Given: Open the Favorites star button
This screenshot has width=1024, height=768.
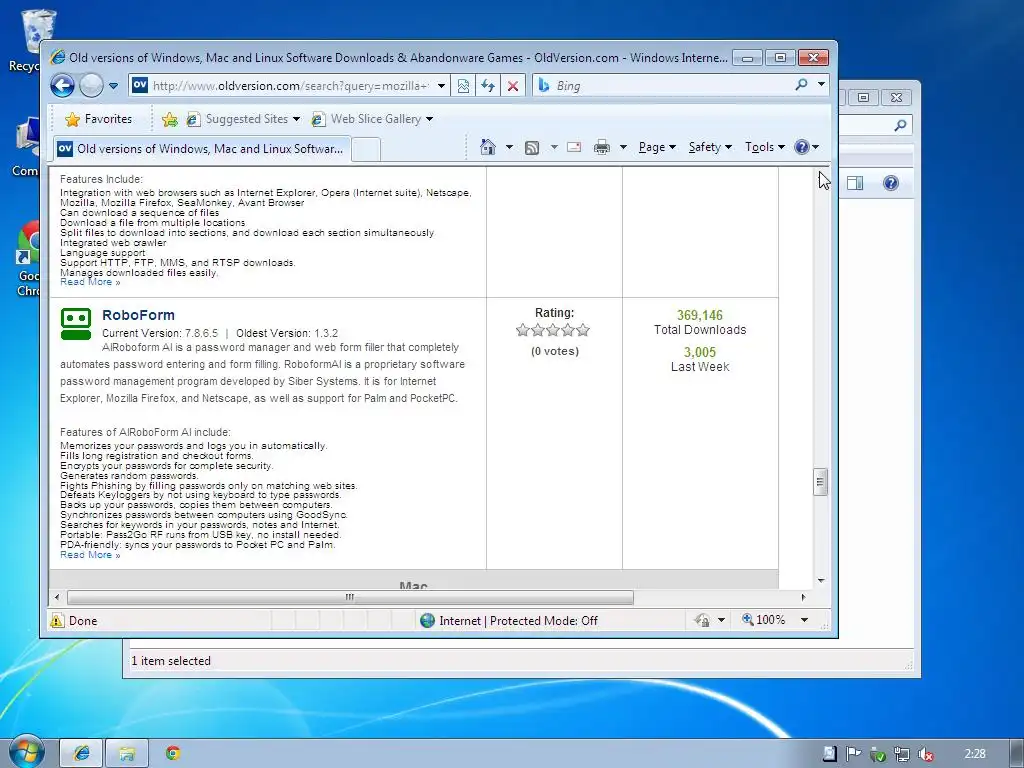Looking at the screenshot, I should [x=99, y=119].
